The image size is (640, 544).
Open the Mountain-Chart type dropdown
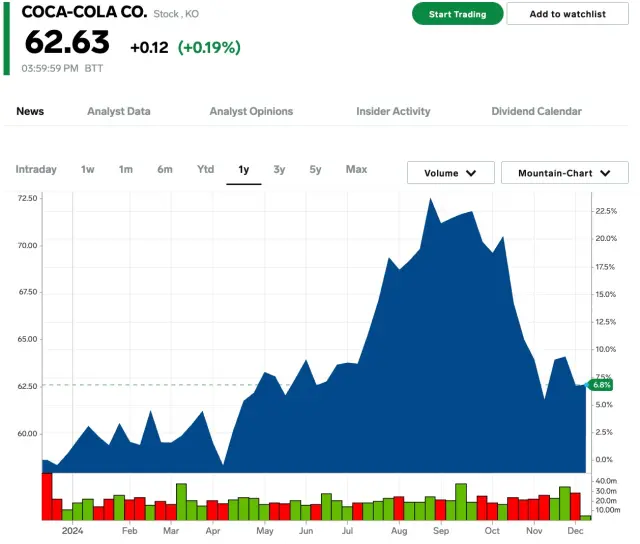coord(564,173)
